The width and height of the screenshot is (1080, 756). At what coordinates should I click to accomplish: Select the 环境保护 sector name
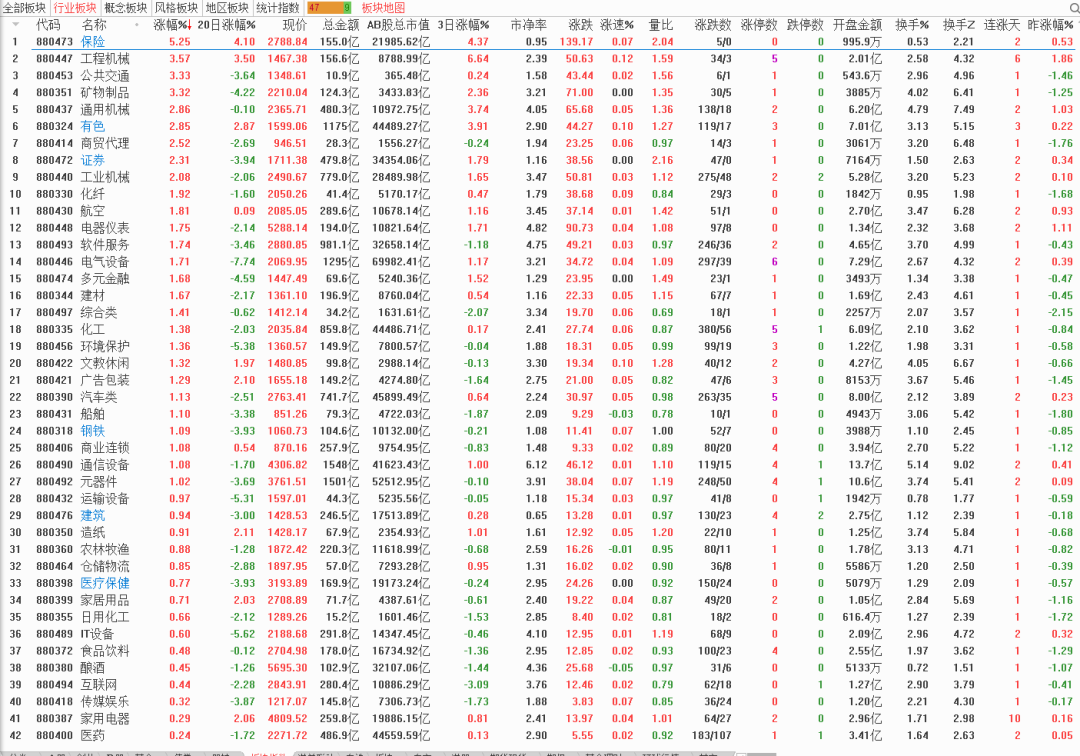[105, 346]
